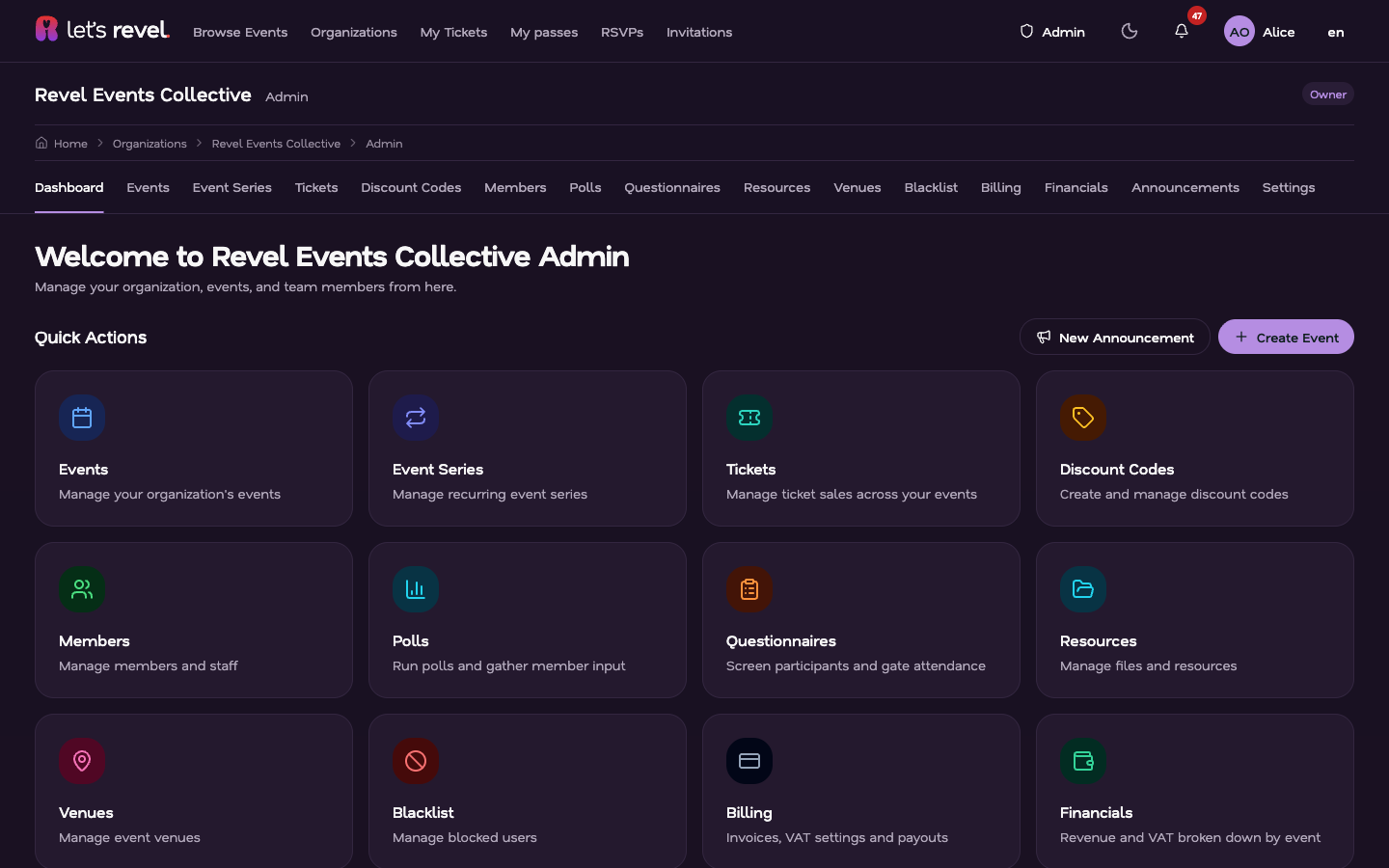The image size is (1389, 868).
Task: Switch to the Billing tab
Action: 1001,187
